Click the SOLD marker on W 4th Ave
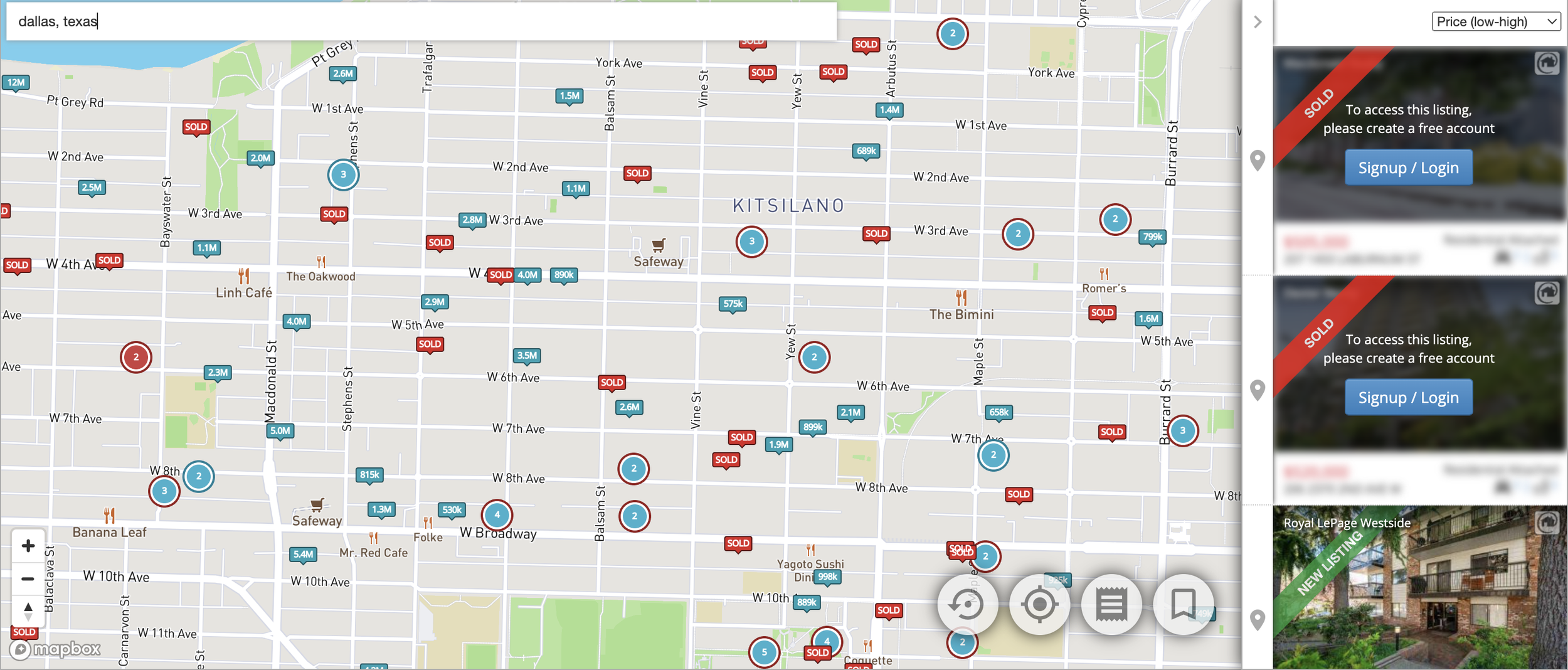The image size is (1568, 670). 110,260
